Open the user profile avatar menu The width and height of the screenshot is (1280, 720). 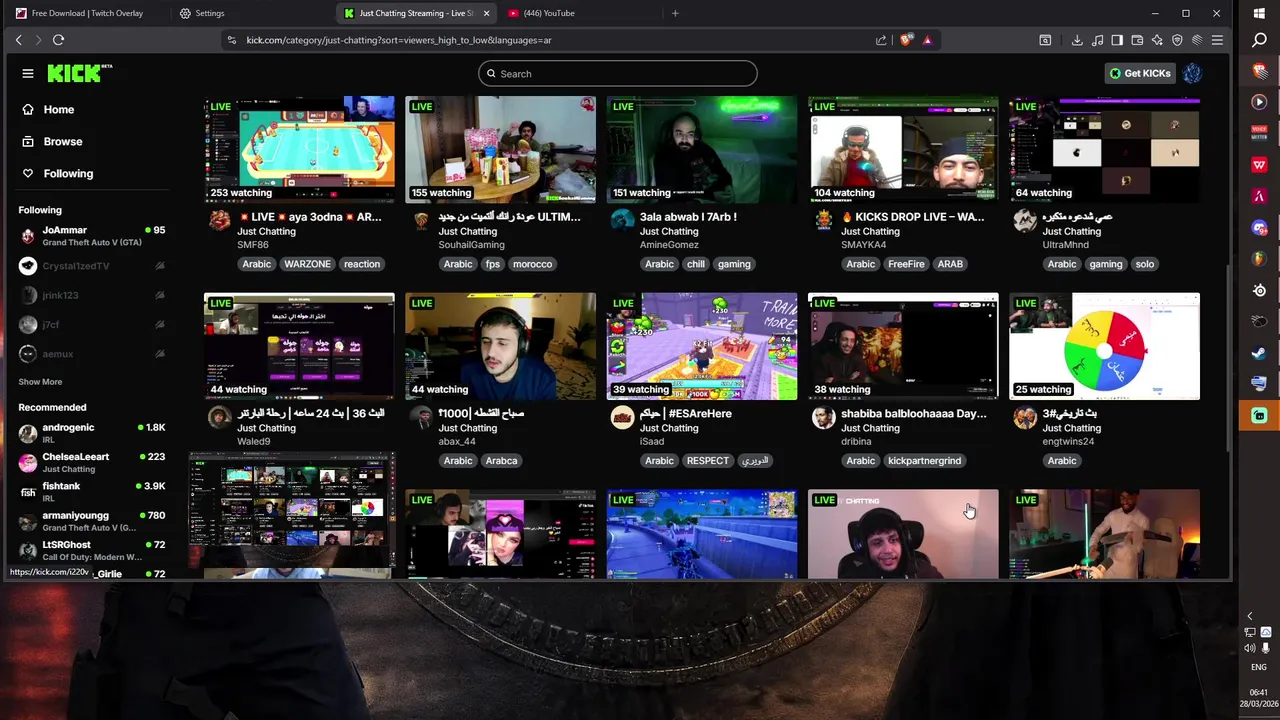[x=1192, y=73]
